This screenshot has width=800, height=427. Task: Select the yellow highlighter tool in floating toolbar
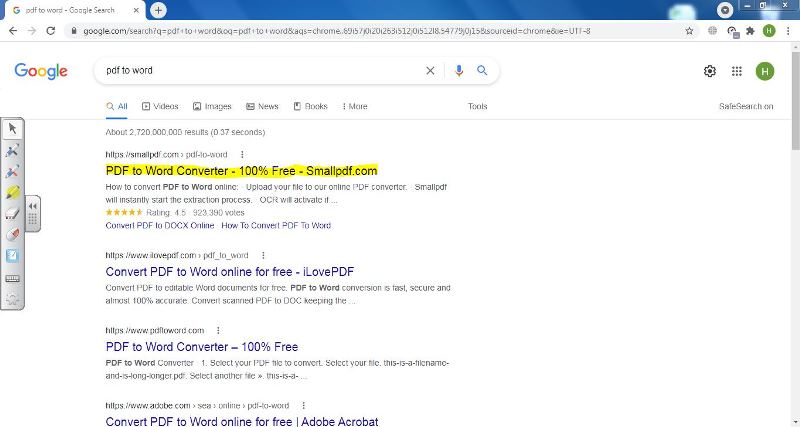point(13,192)
